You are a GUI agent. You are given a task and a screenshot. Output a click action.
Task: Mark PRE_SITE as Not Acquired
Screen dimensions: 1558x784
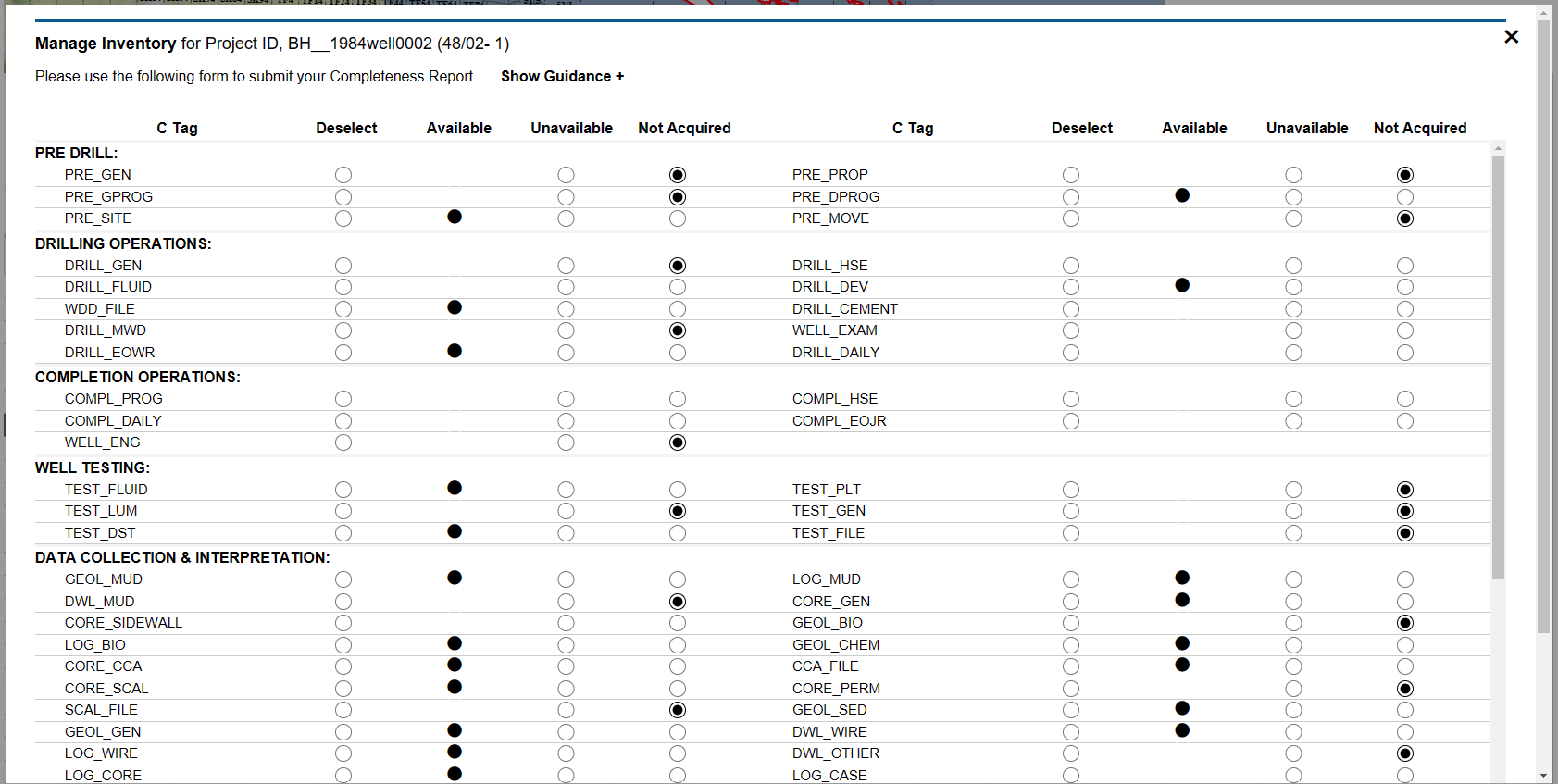click(678, 218)
